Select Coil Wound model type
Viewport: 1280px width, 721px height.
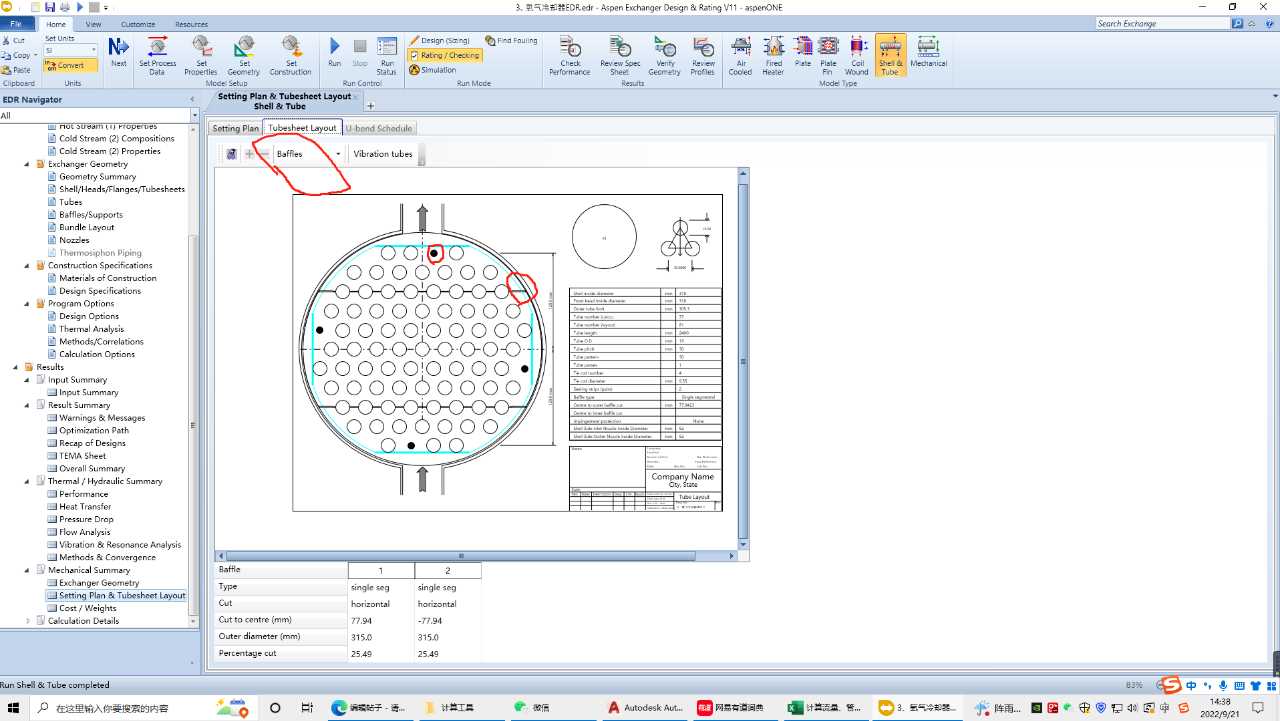click(x=857, y=56)
